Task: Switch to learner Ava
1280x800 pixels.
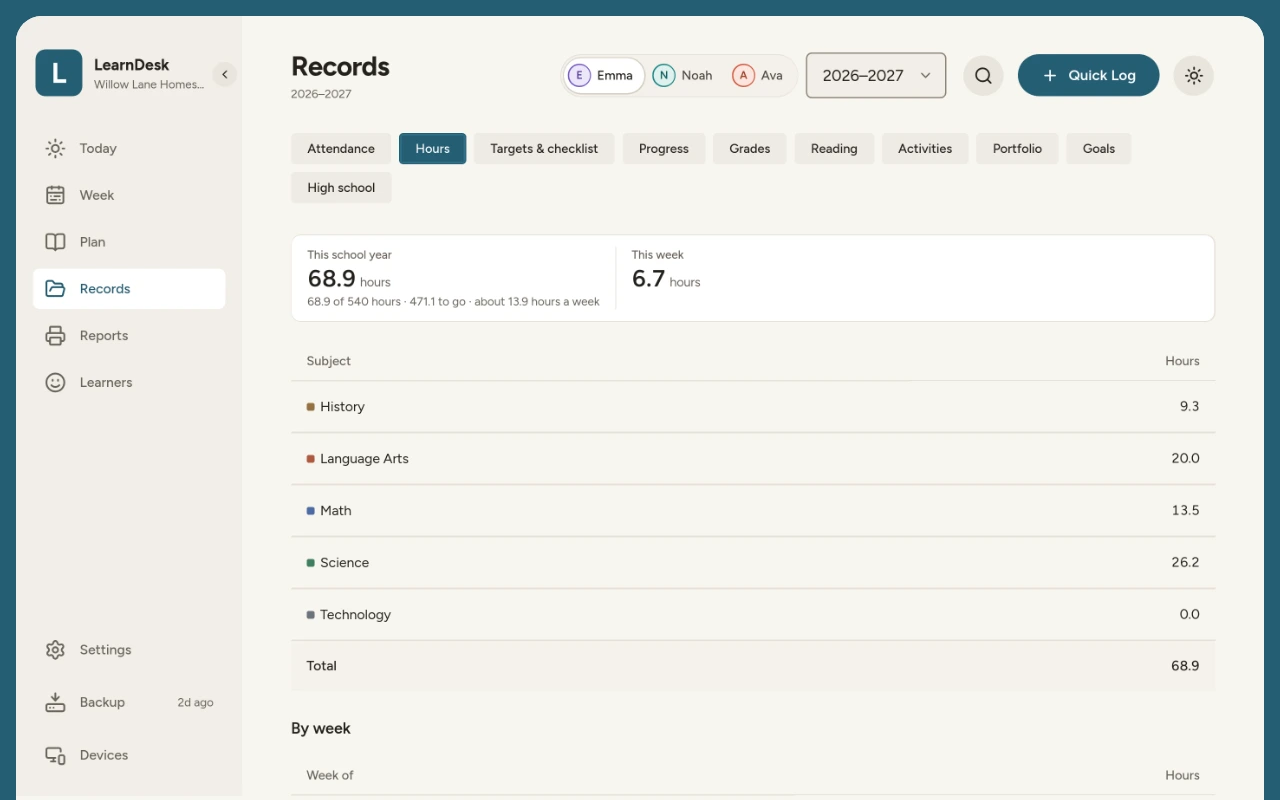Action: pos(758,76)
